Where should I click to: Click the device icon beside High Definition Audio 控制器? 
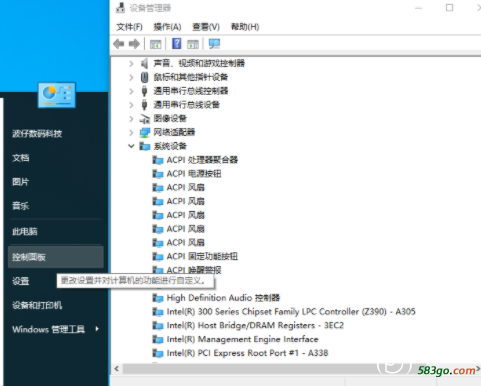[158, 298]
